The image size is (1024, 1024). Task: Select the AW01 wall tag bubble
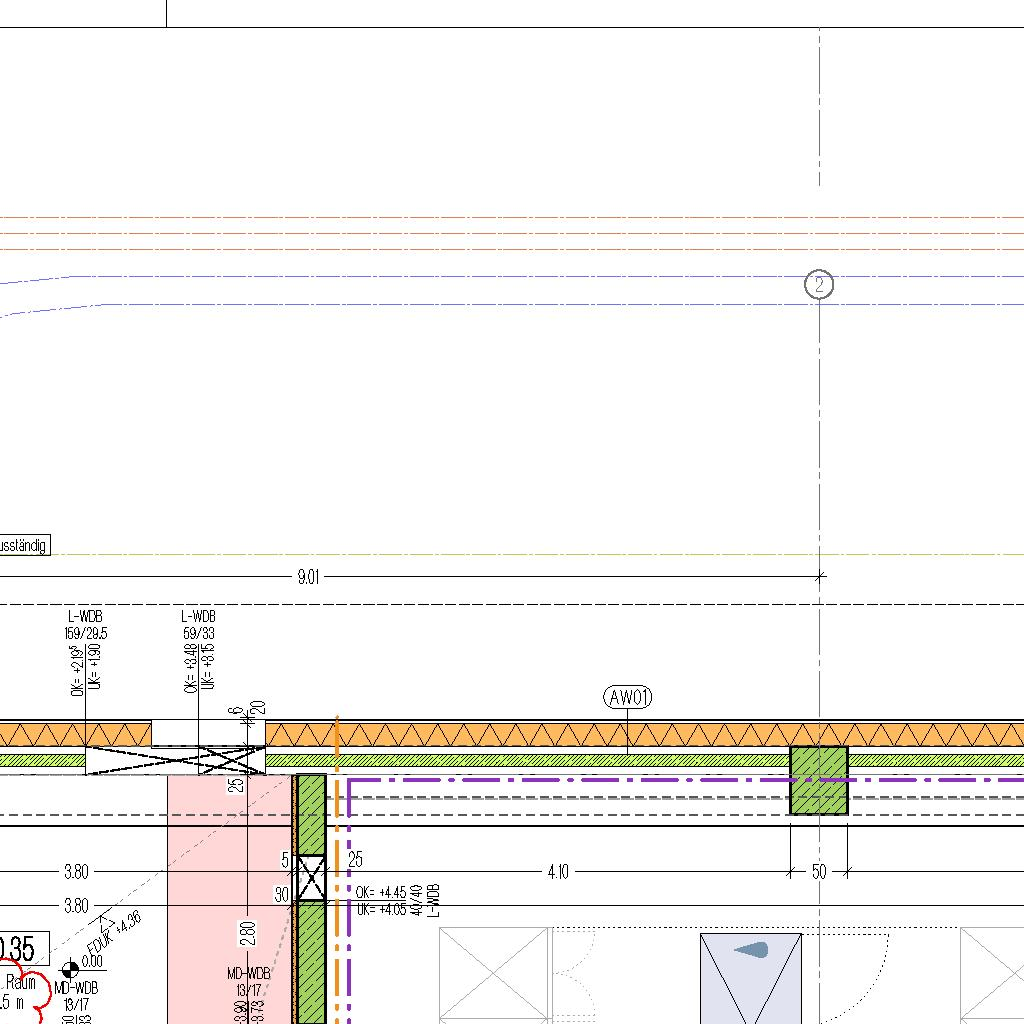(628, 698)
